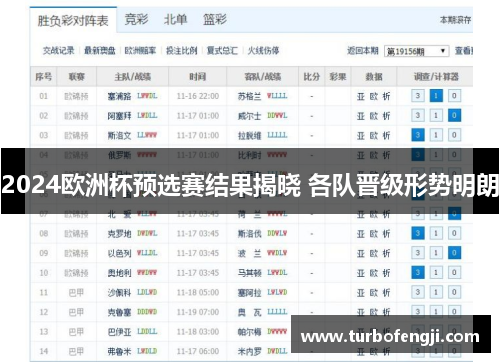
Task: Open the 投注比例 link
Action: tap(182, 51)
